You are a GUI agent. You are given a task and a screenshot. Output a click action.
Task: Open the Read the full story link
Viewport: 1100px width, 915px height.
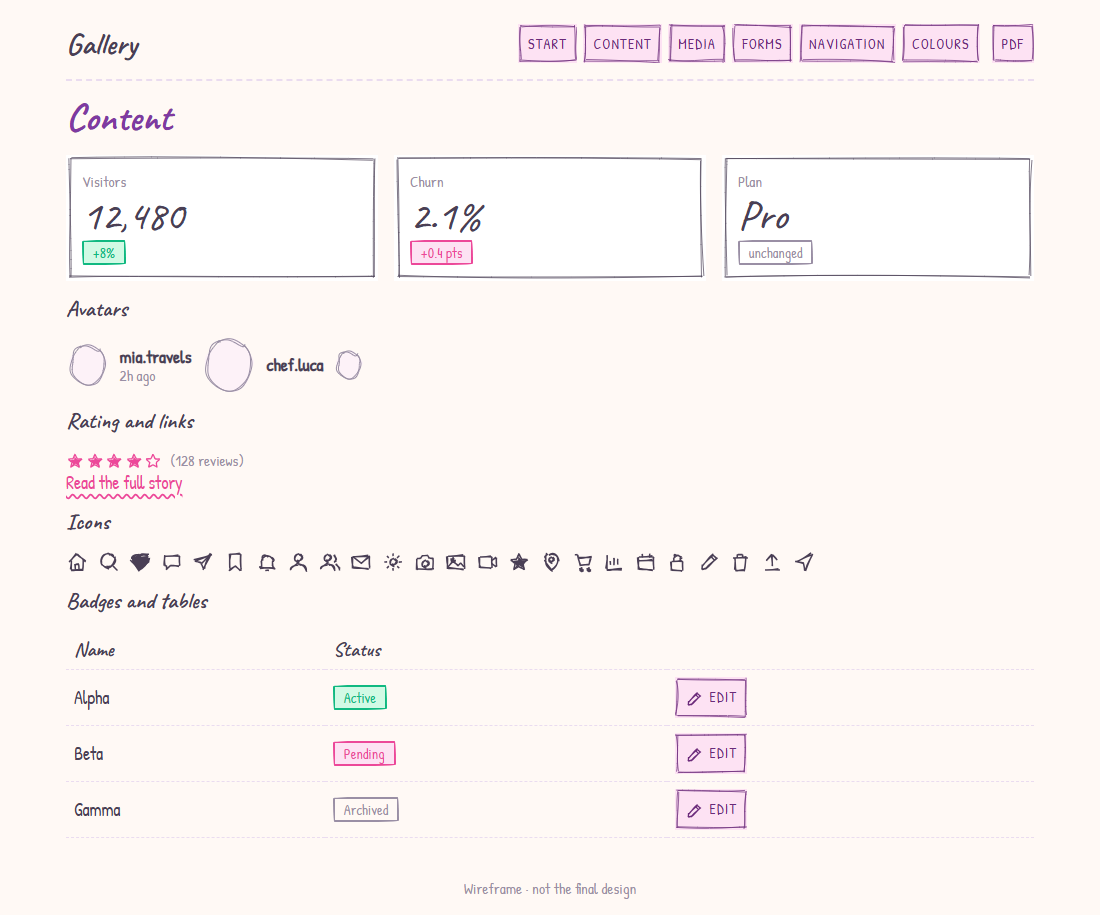coord(124,483)
